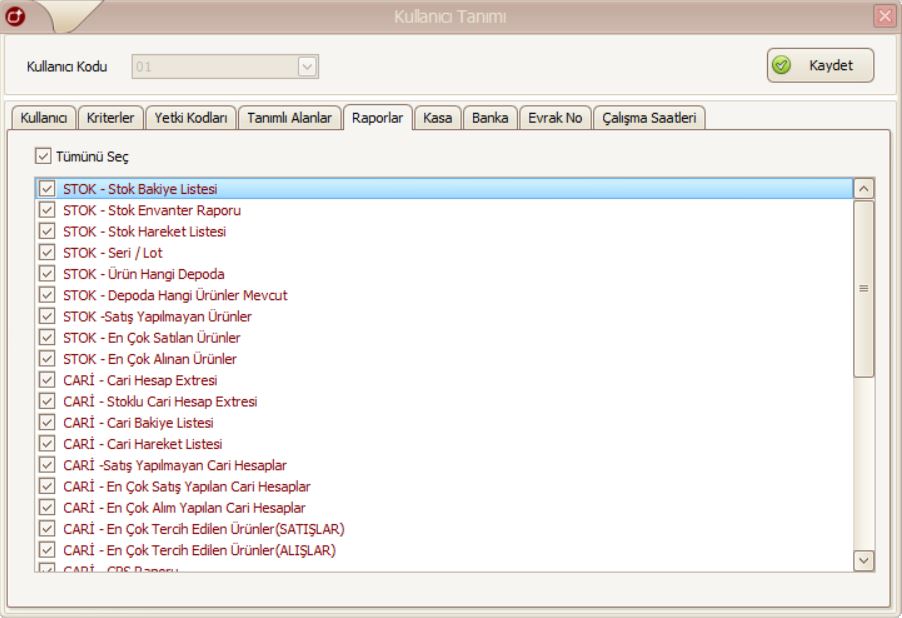Toggle the Tümünü Seç checkbox

pos(42,156)
